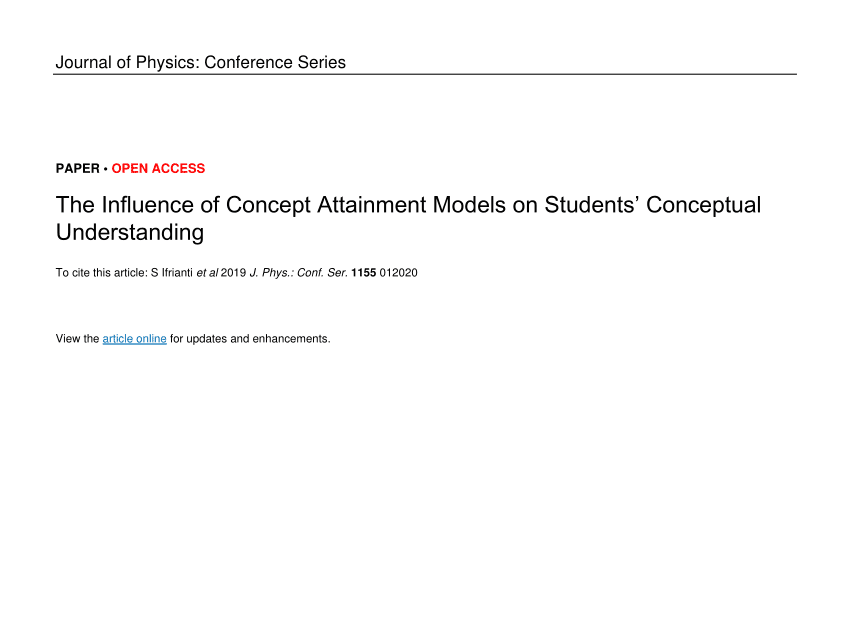Click the italic 'J. Phys.: Conf. Ser.' abbreviation
This screenshot has height=630, width=850.
pyautogui.click(x=299, y=273)
